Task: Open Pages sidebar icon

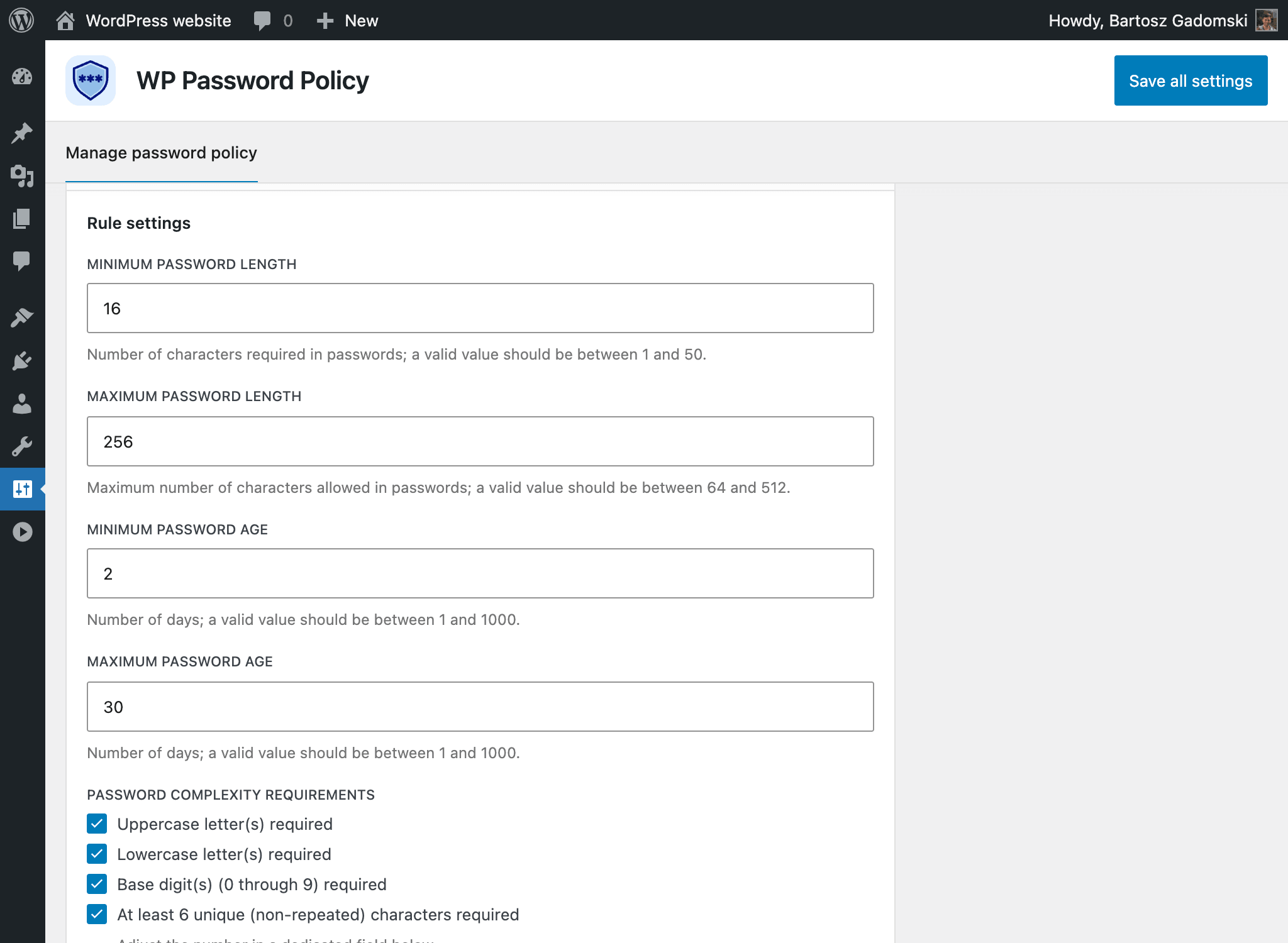Action: tap(22, 219)
